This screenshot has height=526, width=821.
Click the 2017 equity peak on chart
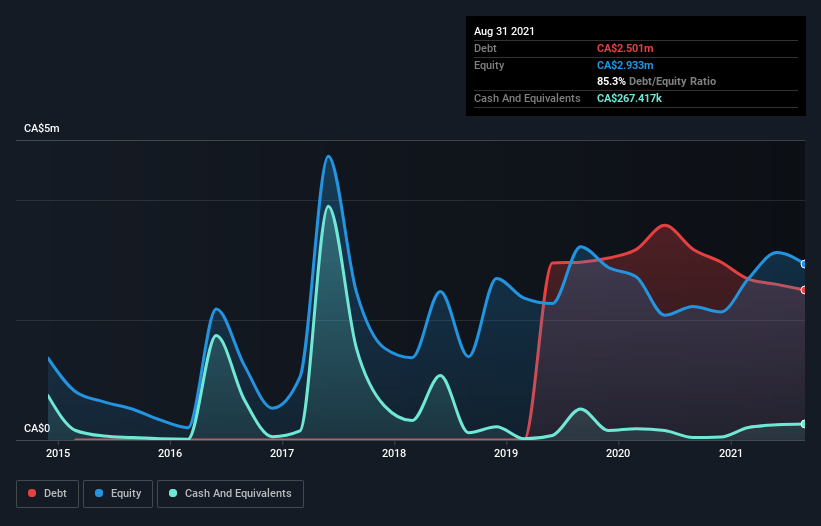coord(328,156)
